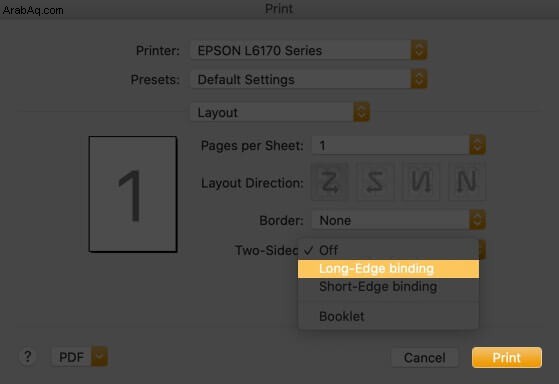The height and width of the screenshot is (384, 559).
Task: Open the Pages per Sheet dropdown
Action: 399,145
